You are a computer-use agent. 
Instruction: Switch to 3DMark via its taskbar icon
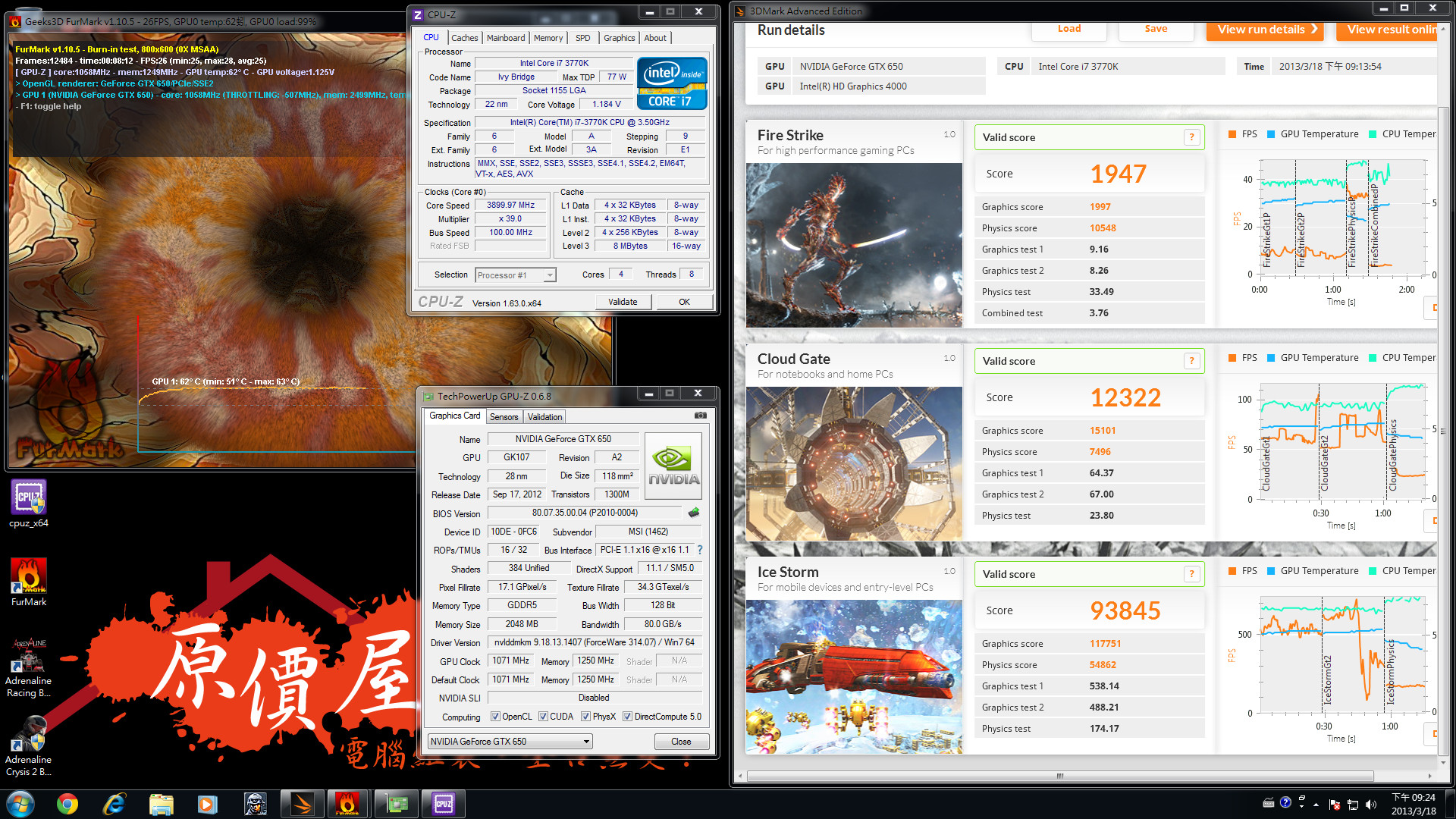coord(302,804)
